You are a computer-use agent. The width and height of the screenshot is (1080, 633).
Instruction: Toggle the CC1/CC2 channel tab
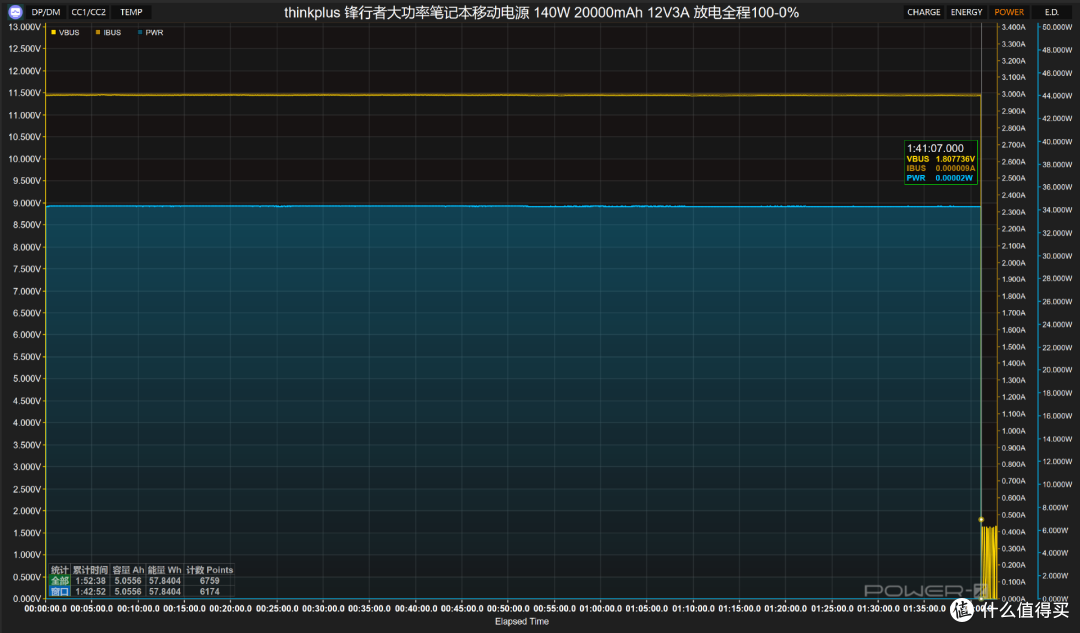(x=89, y=12)
